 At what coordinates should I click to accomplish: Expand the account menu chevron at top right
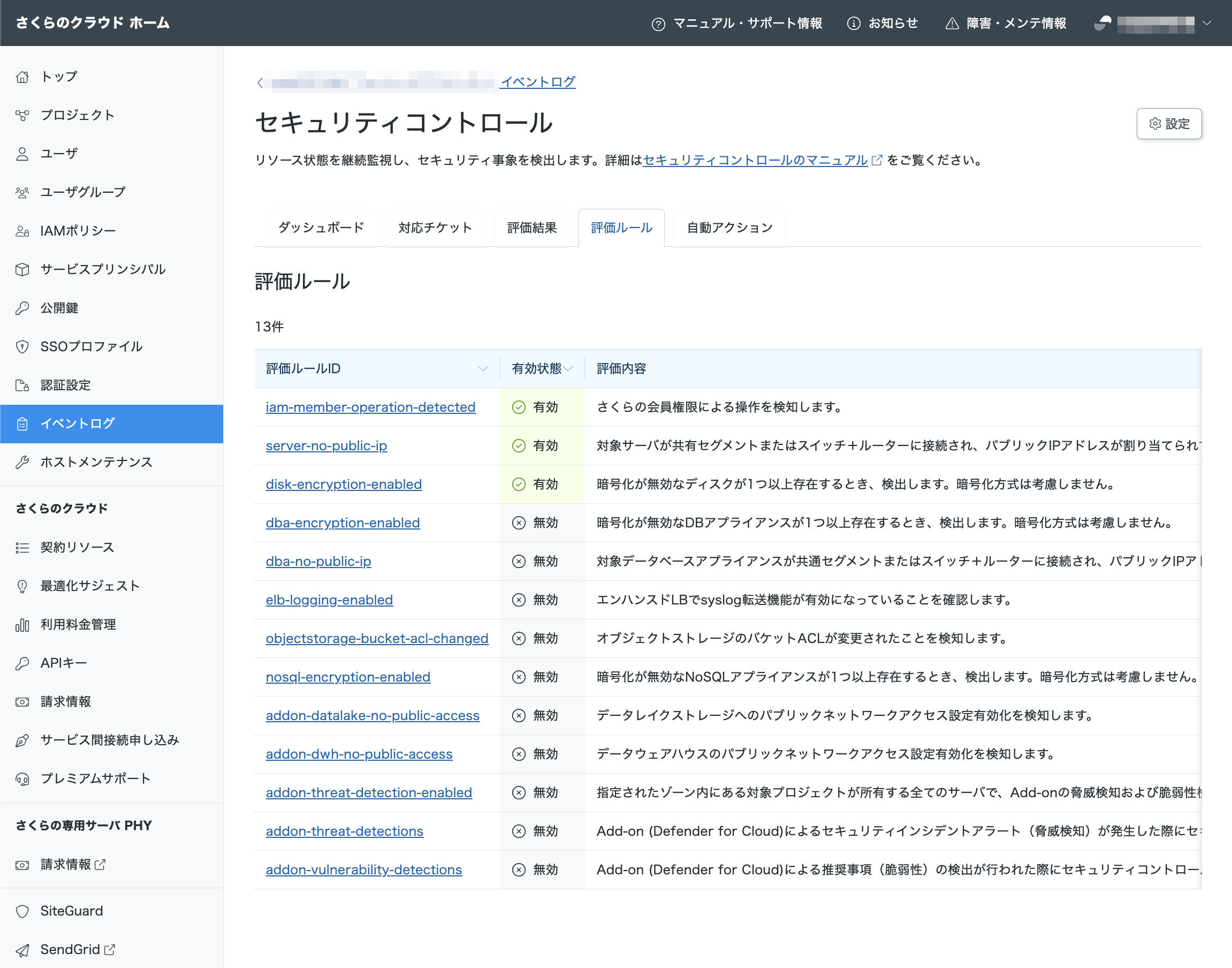click(1207, 23)
